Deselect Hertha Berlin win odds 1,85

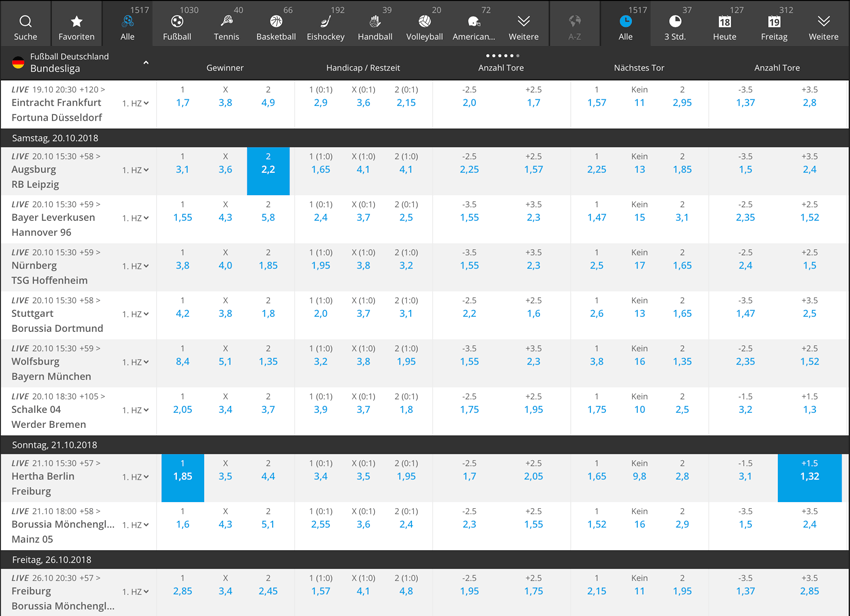tap(183, 478)
